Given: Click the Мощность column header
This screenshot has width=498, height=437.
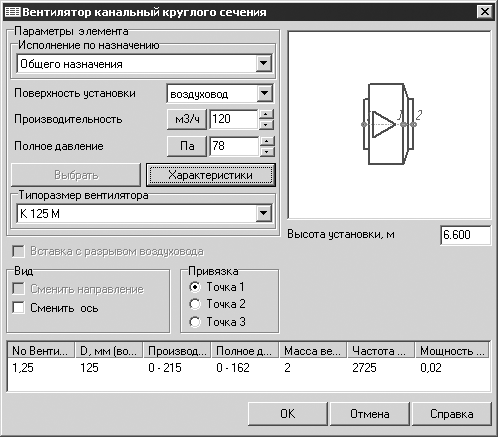Looking at the screenshot, I should click(x=452, y=351).
